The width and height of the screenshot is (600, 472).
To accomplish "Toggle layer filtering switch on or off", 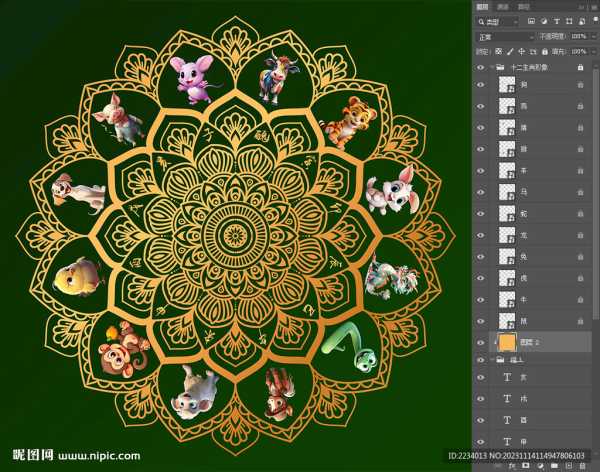I will point(595,20).
